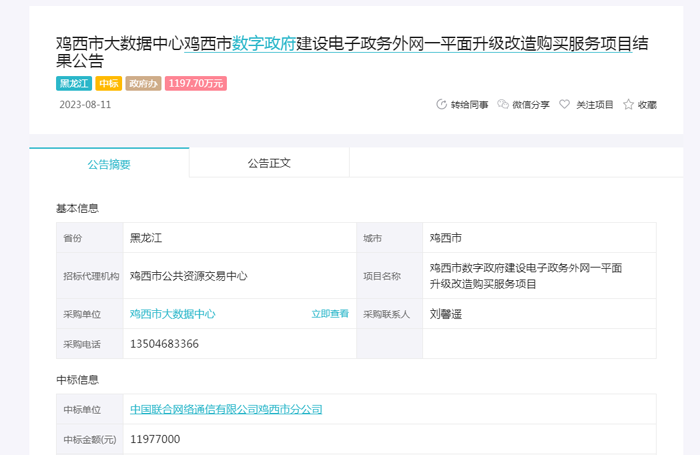Select the project name cell text

pos(526,276)
